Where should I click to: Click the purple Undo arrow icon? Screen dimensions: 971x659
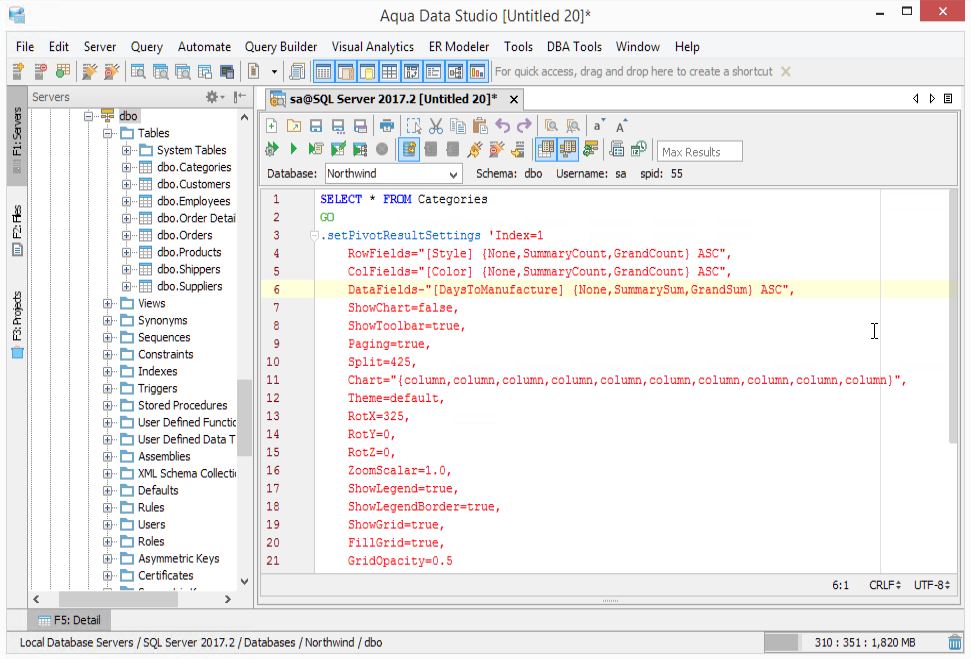[502, 126]
